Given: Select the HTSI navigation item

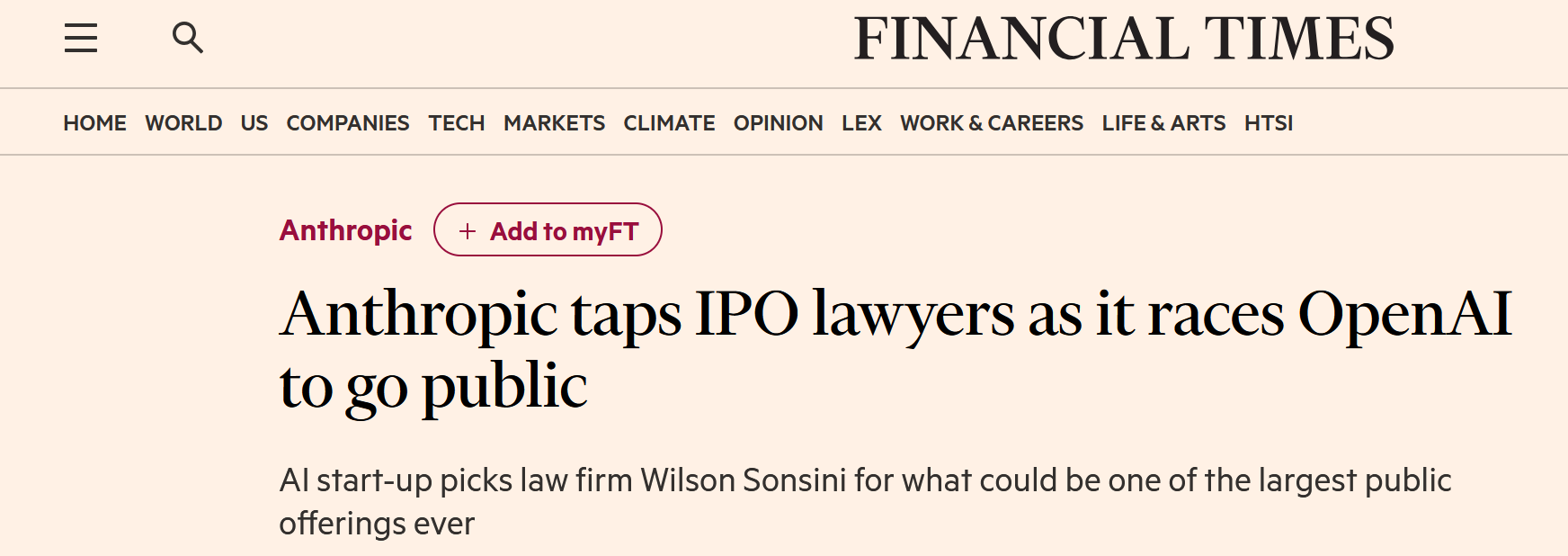Looking at the screenshot, I should [x=1269, y=123].
